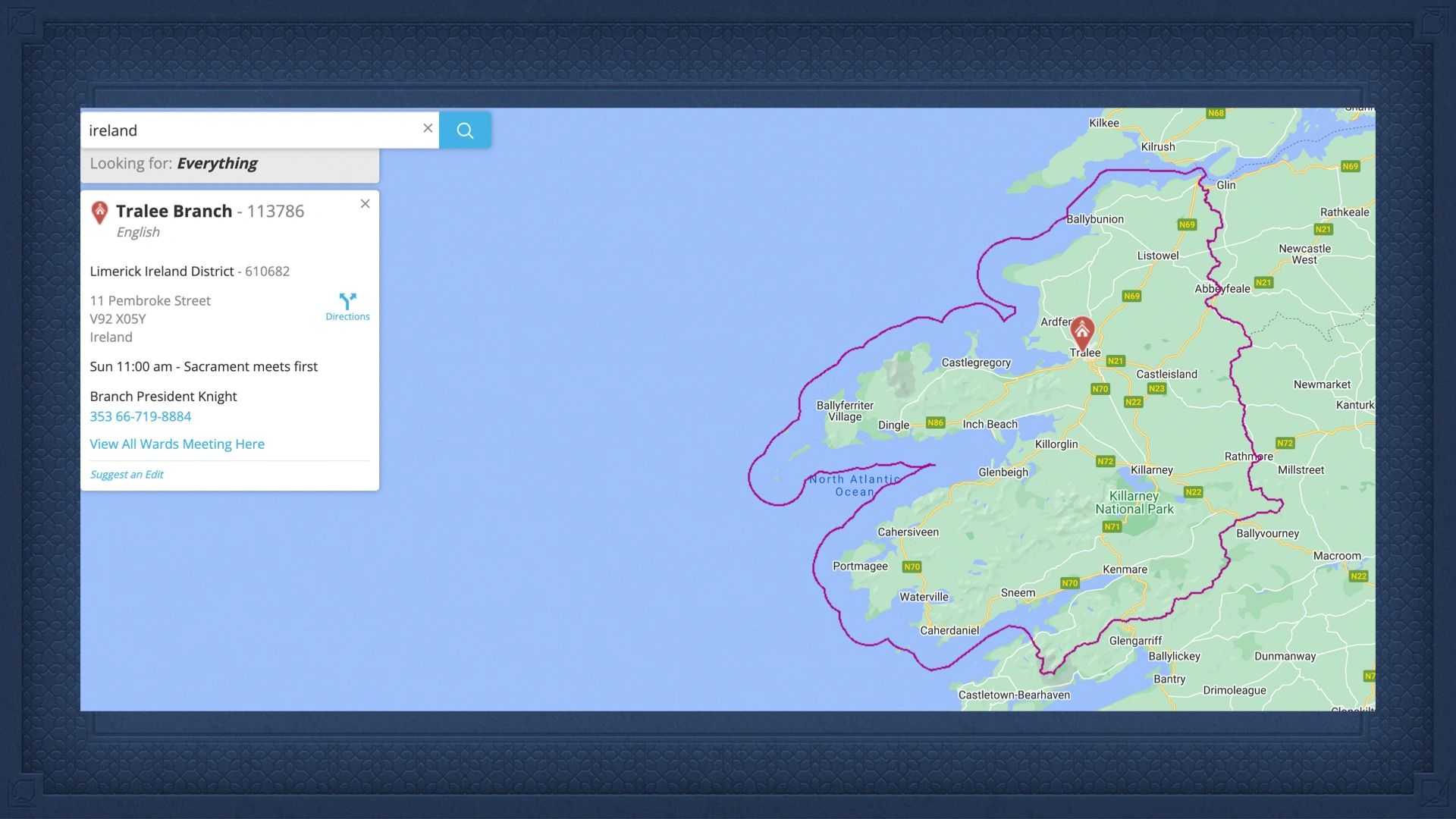Call the 353 66-719-8884 phone link
The height and width of the screenshot is (819, 1456).
point(140,416)
